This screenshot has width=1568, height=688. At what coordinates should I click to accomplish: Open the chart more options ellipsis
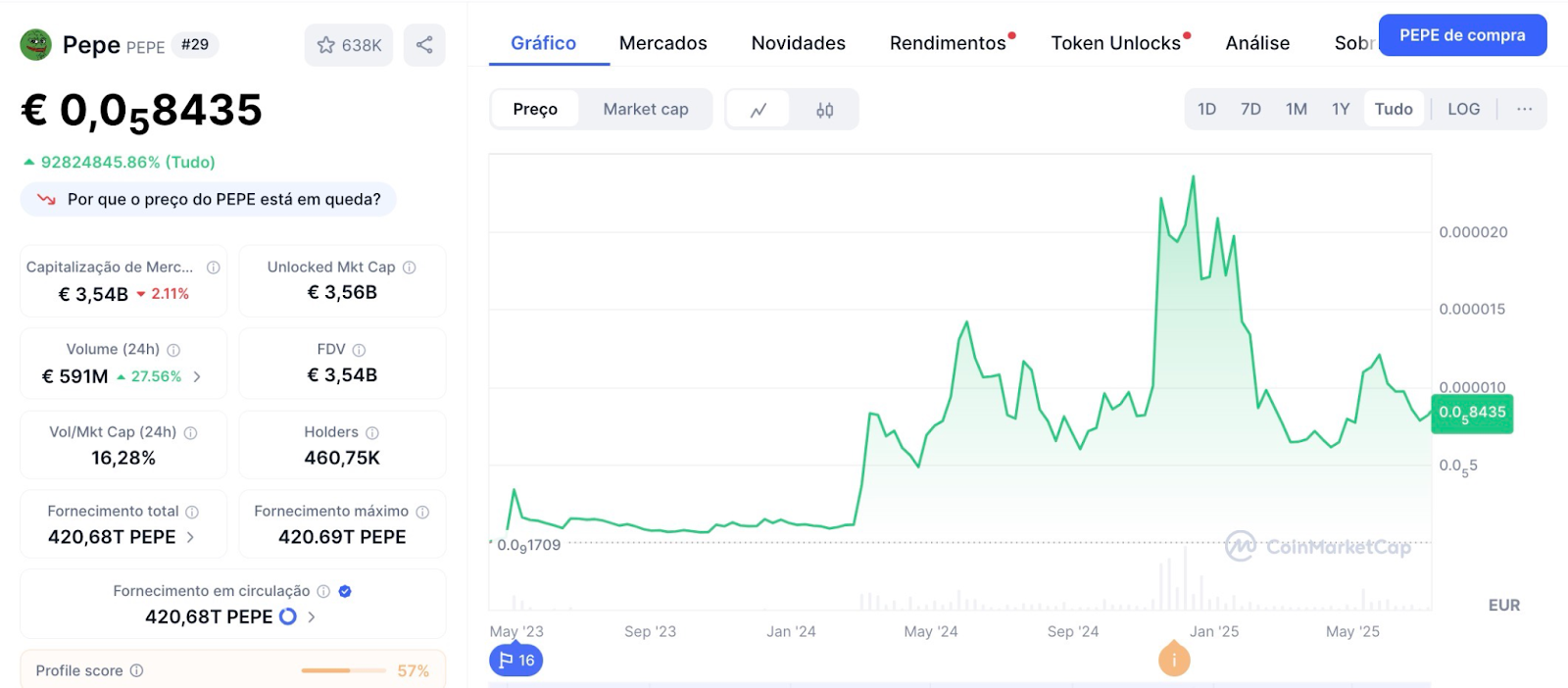point(1525,109)
